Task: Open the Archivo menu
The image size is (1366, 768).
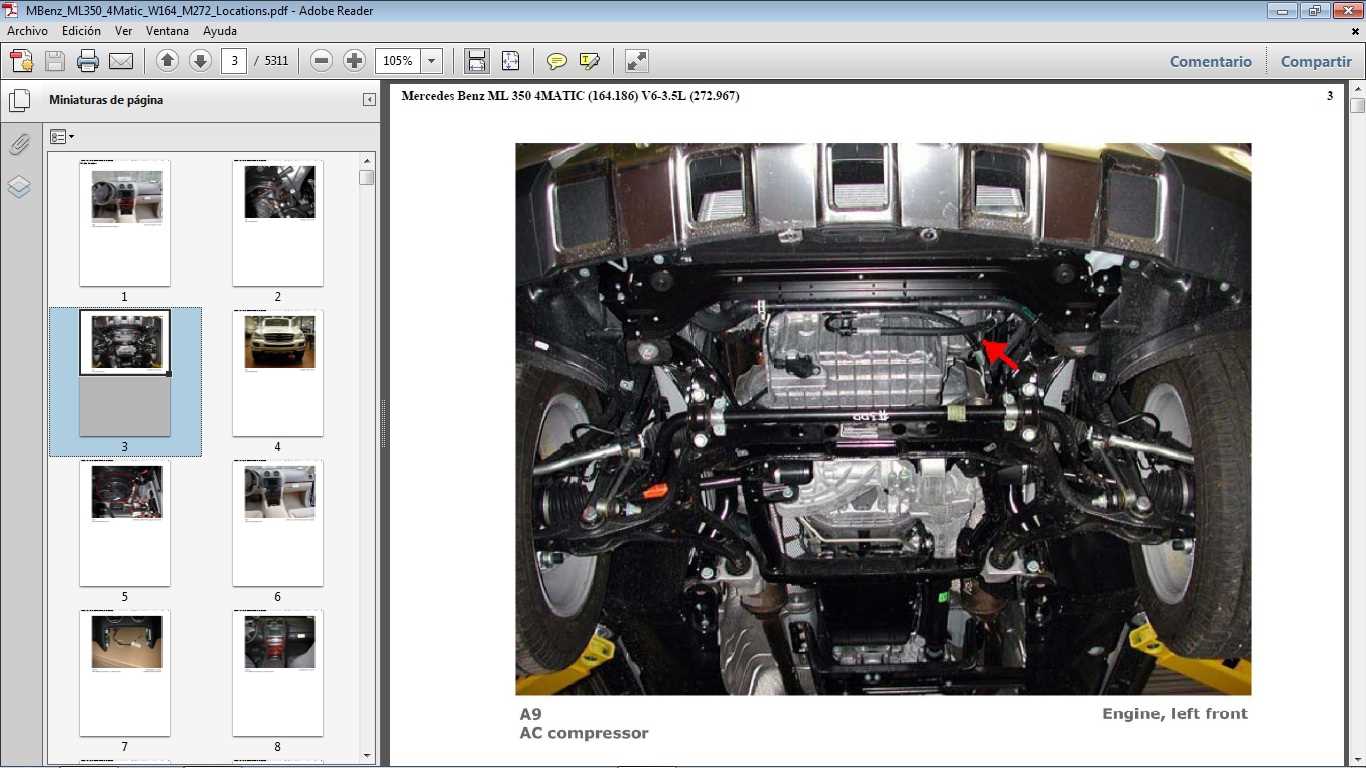Action: point(27,31)
